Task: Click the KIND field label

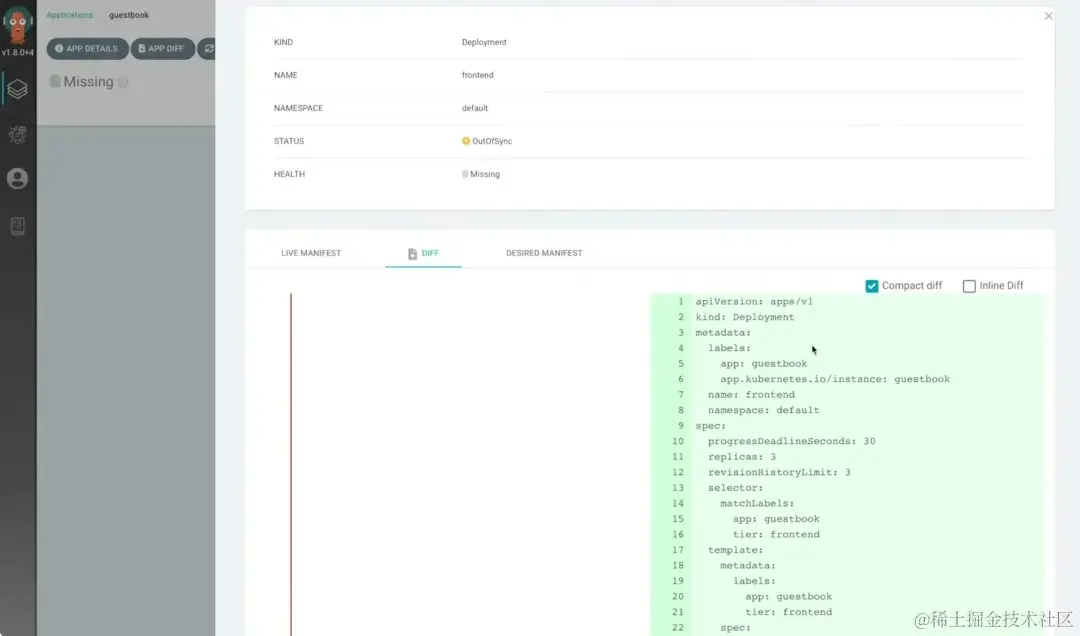Action: 283,42
